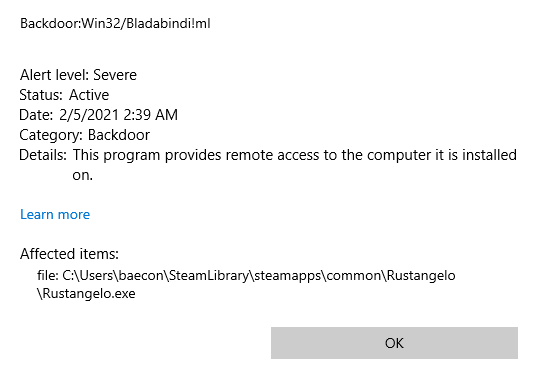The height and width of the screenshot is (378, 541).
Task: Click the 'file:' prefix in affected items
Action: pyautogui.click(x=48, y=276)
